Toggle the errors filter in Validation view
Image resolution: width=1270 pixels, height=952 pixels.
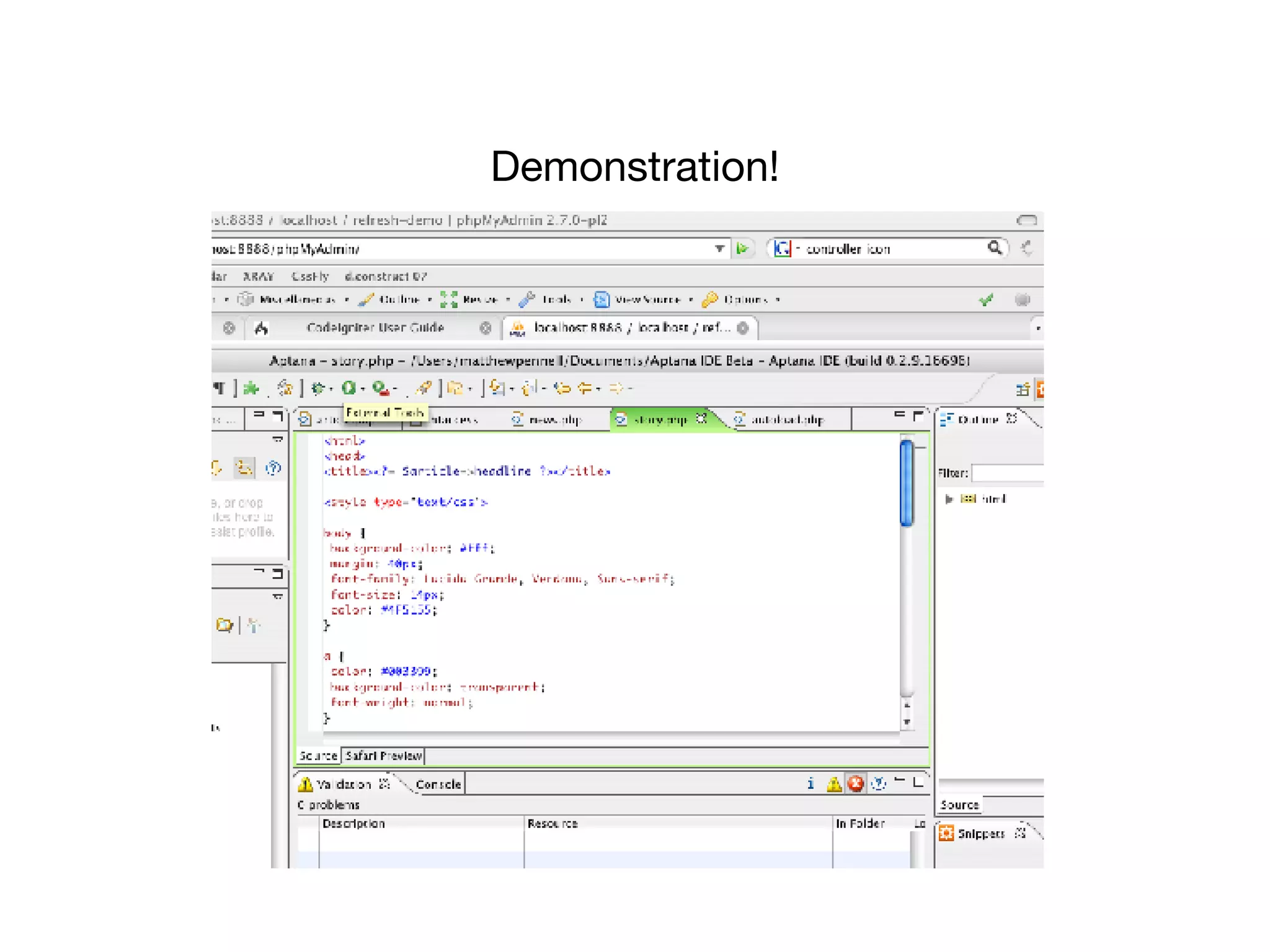(856, 784)
